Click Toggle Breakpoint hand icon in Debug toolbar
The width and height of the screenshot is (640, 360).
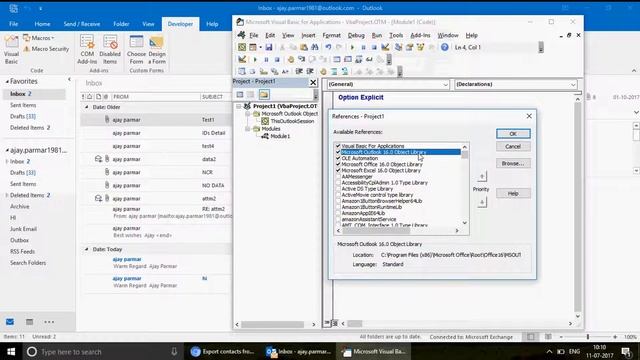[x=291, y=60]
